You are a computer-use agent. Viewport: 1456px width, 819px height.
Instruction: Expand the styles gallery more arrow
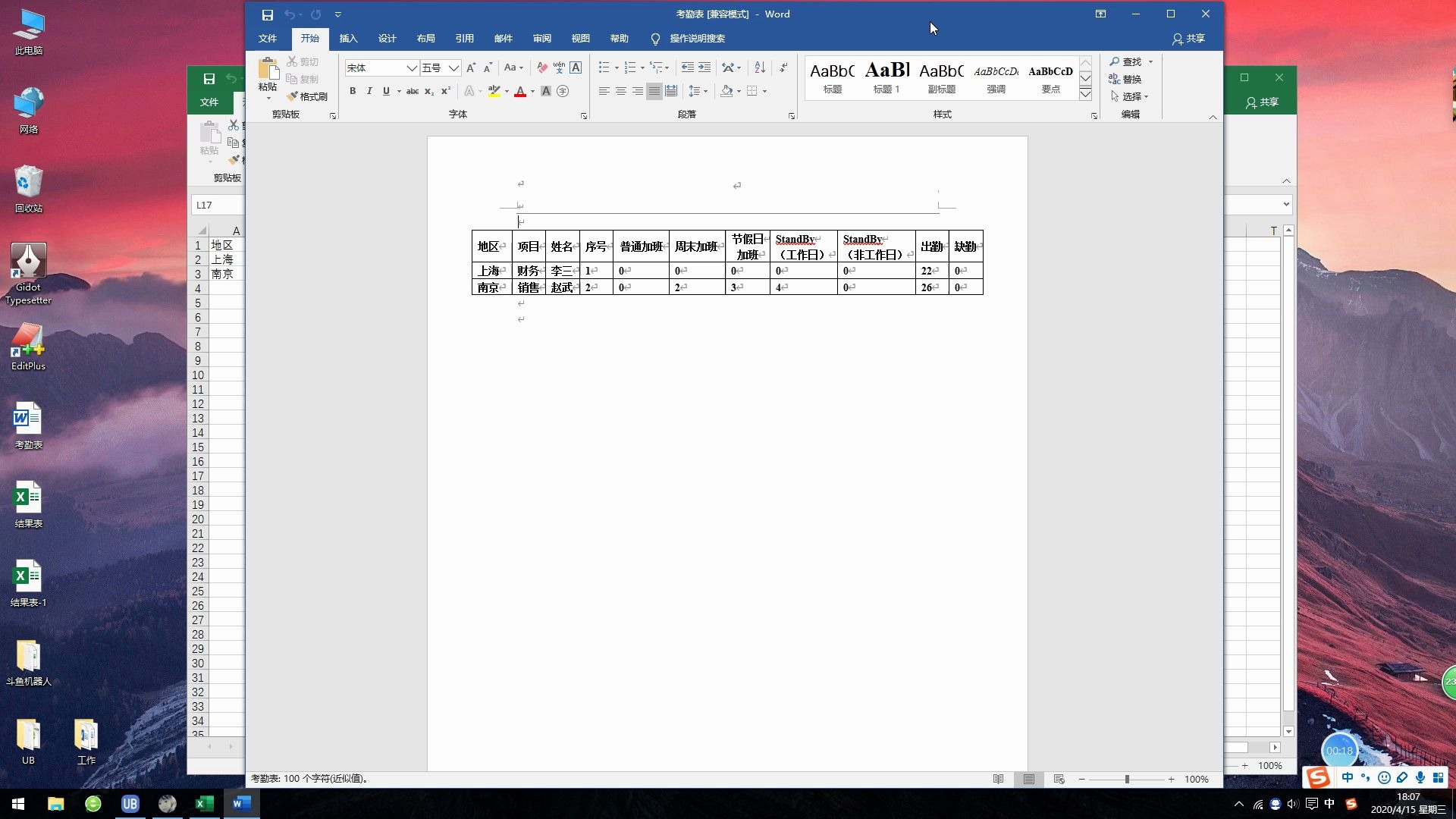(x=1085, y=94)
